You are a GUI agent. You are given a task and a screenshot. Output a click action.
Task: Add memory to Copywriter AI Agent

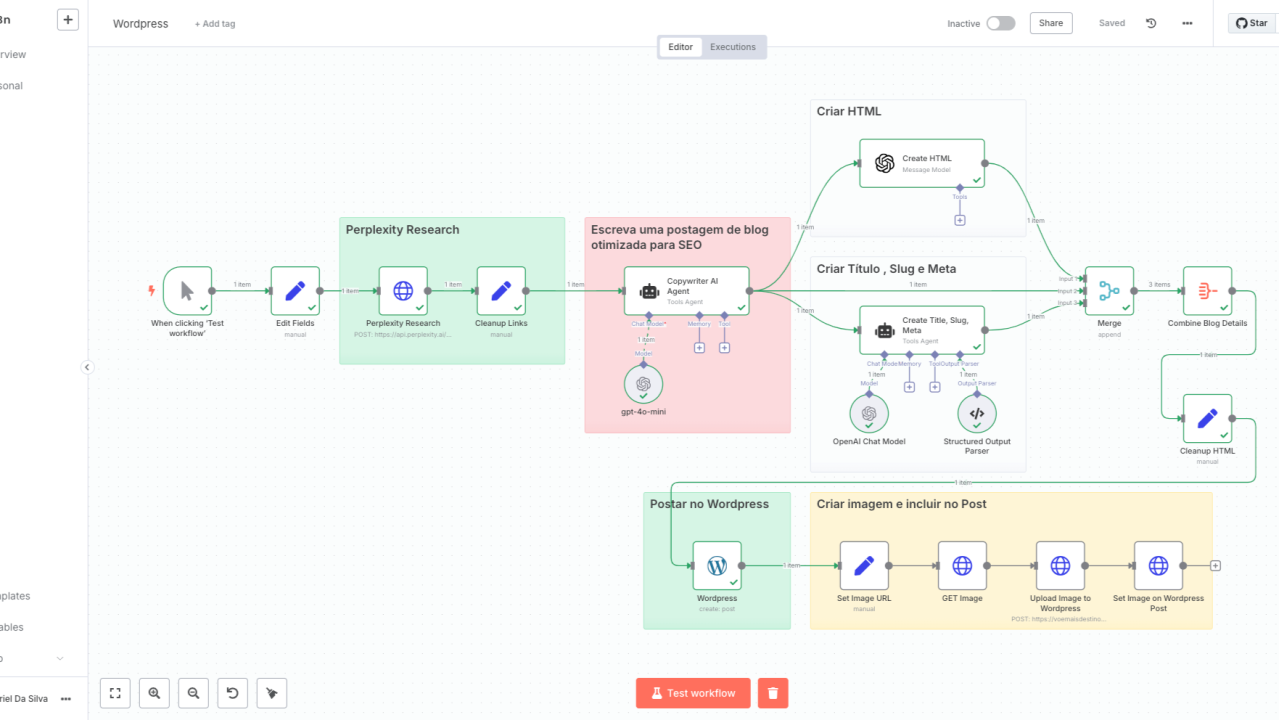pyautogui.click(x=699, y=348)
